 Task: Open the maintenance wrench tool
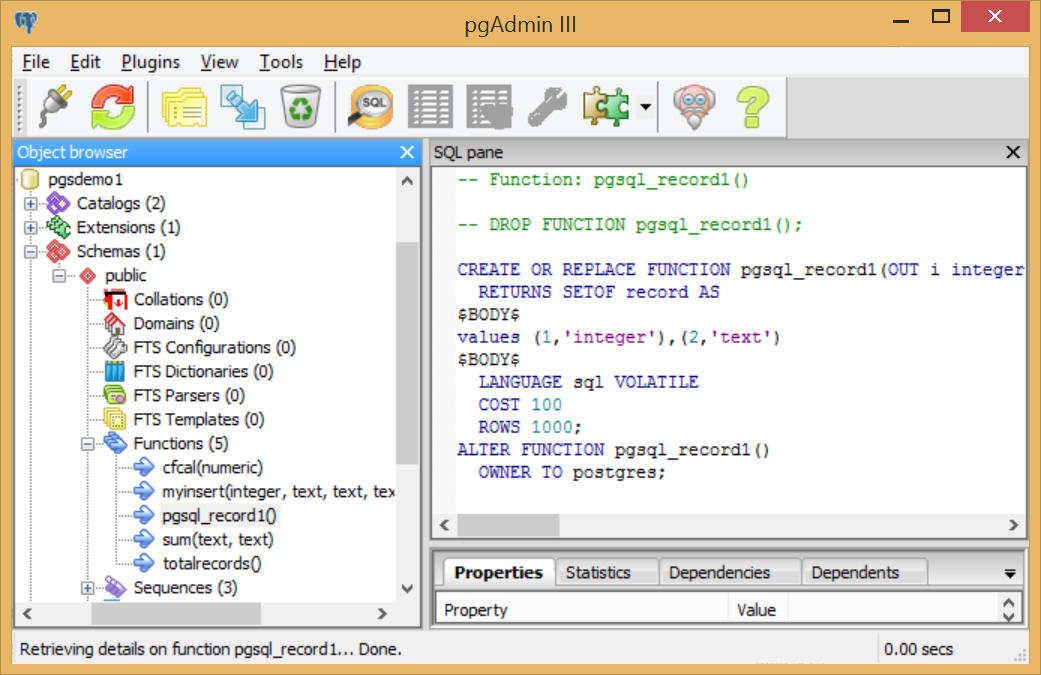point(548,106)
